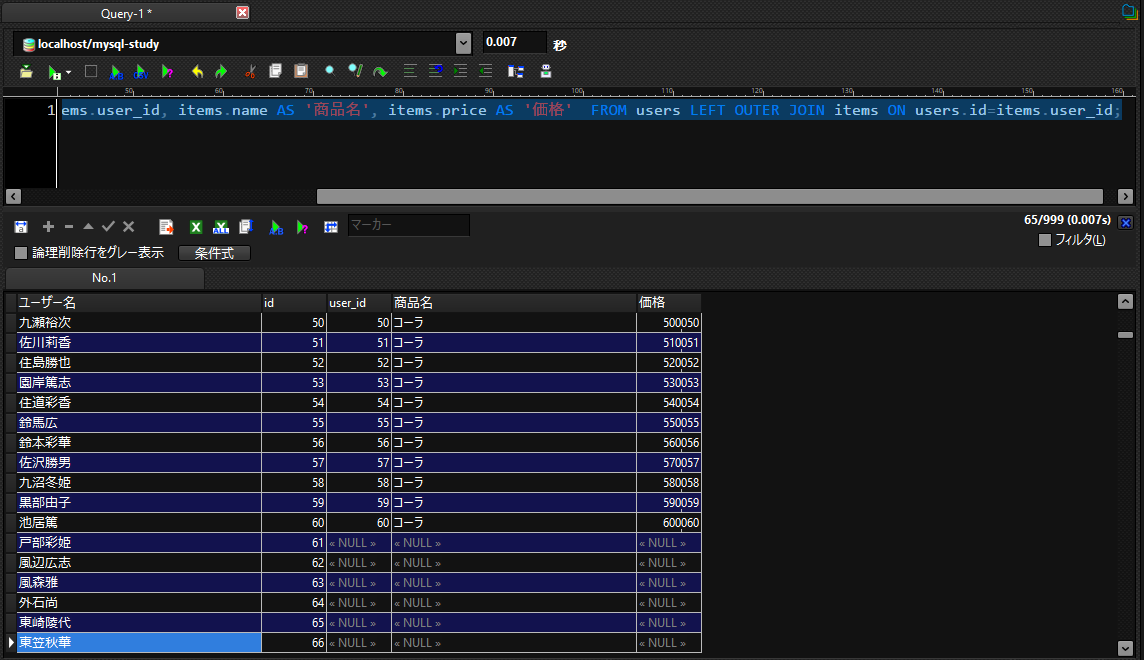
Task: Close the Query-1 tab with the red X
Action: point(242,12)
